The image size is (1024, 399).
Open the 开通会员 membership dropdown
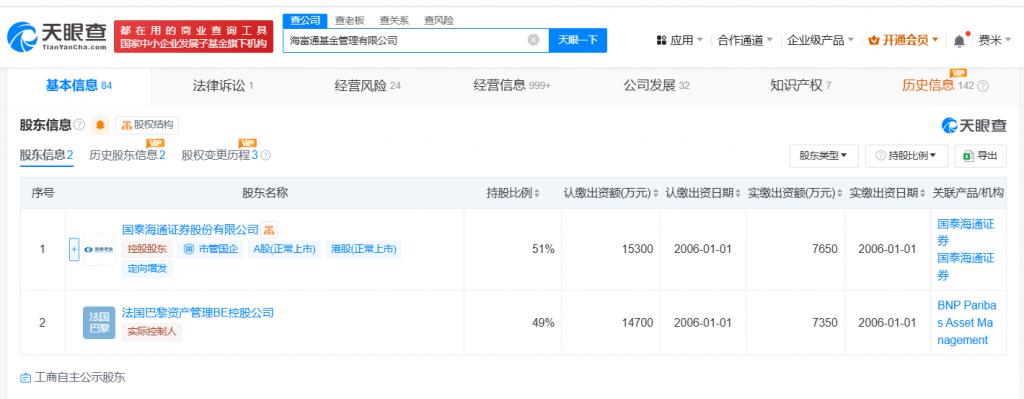click(903, 40)
